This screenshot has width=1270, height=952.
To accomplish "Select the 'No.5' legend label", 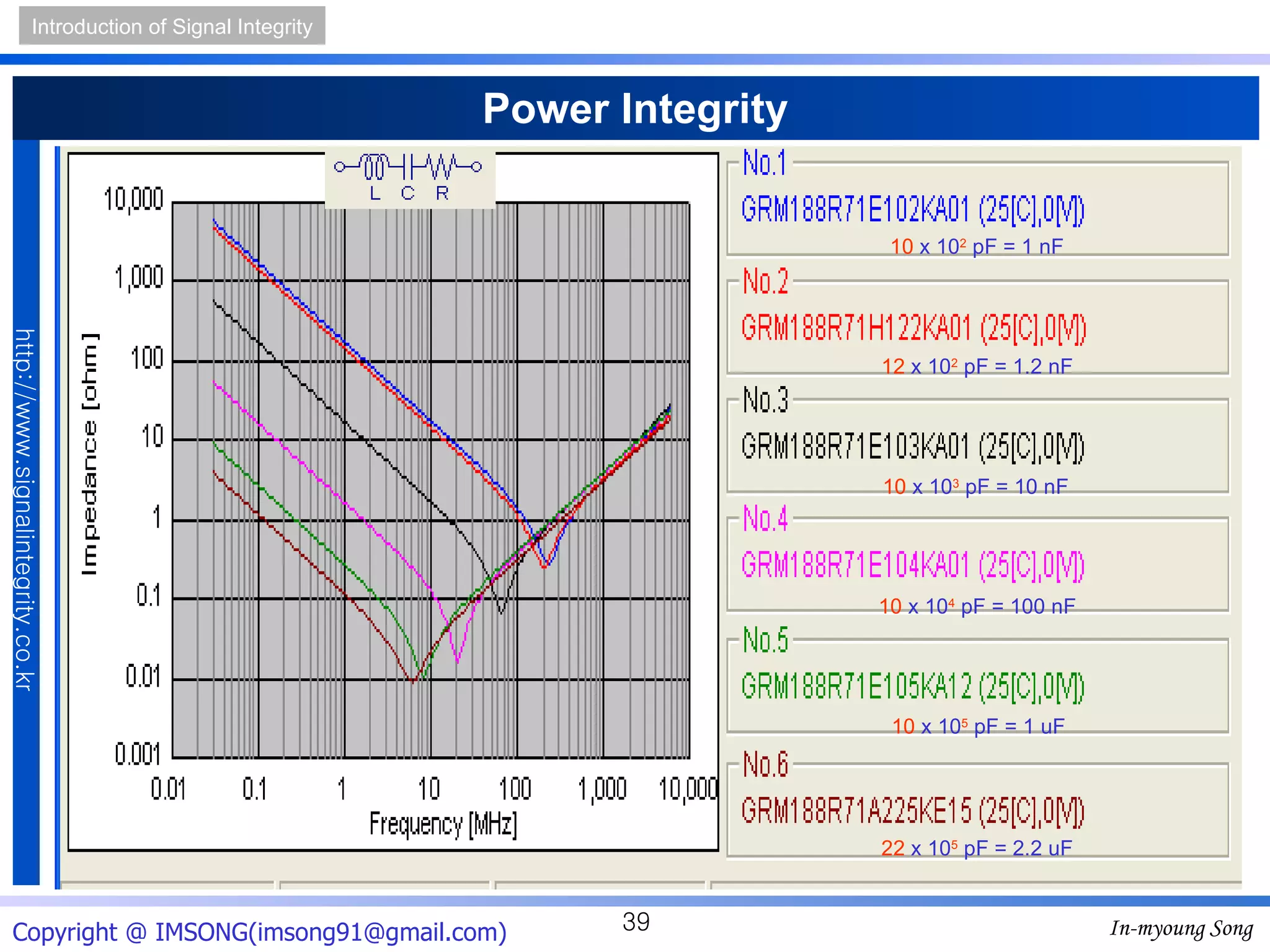I will point(766,640).
